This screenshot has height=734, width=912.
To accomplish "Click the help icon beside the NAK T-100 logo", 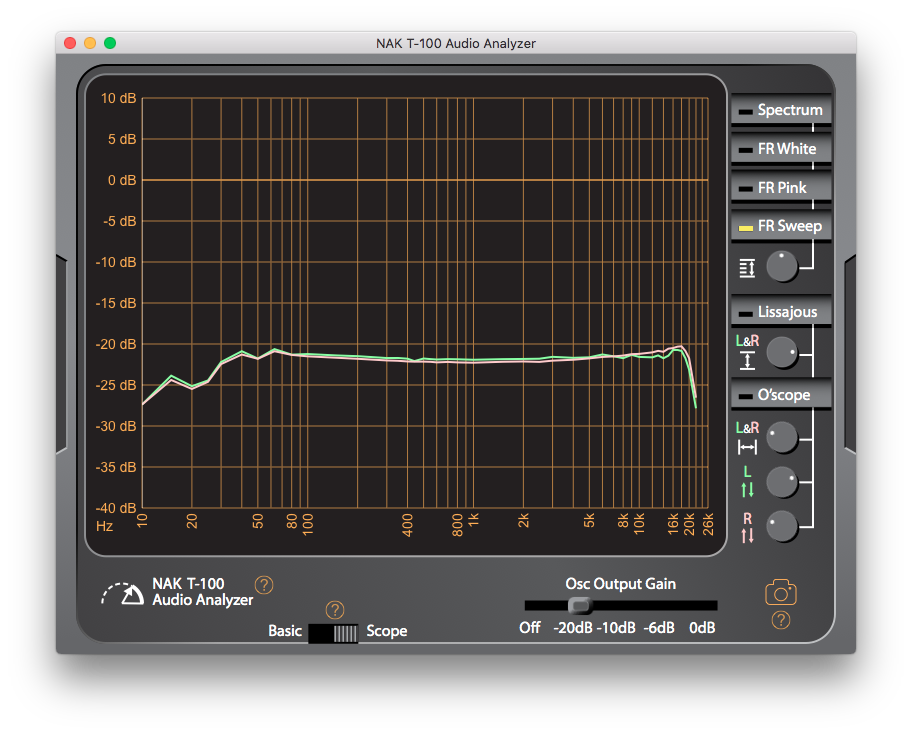I will pos(264,585).
